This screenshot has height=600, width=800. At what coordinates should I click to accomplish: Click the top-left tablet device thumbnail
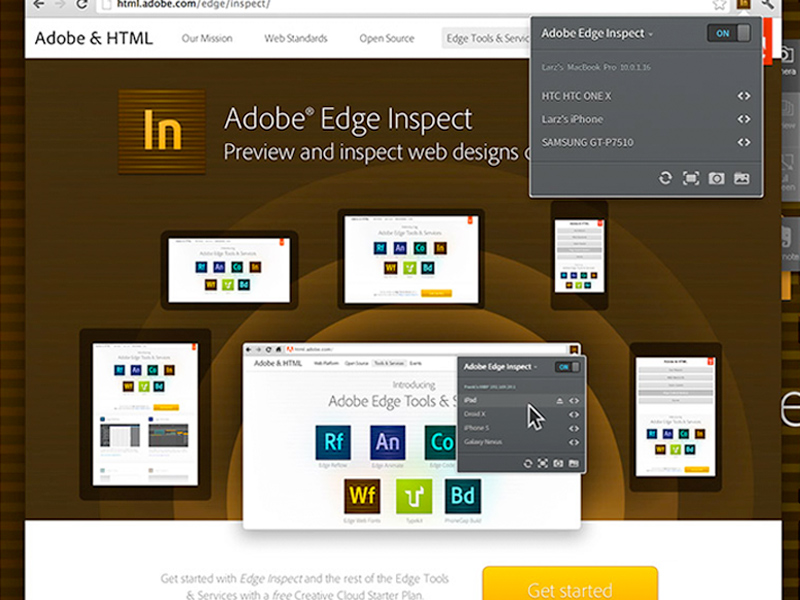[230, 270]
